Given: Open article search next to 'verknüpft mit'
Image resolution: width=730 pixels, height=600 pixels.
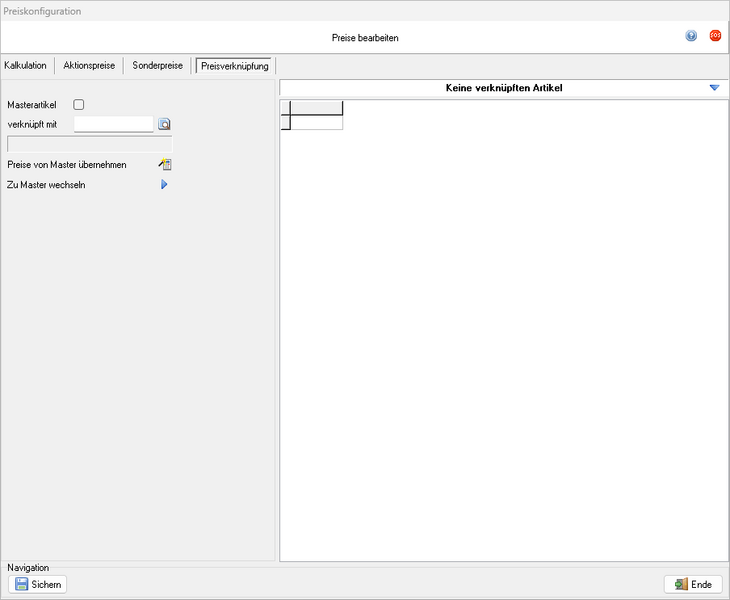Looking at the screenshot, I should click(165, 124).
